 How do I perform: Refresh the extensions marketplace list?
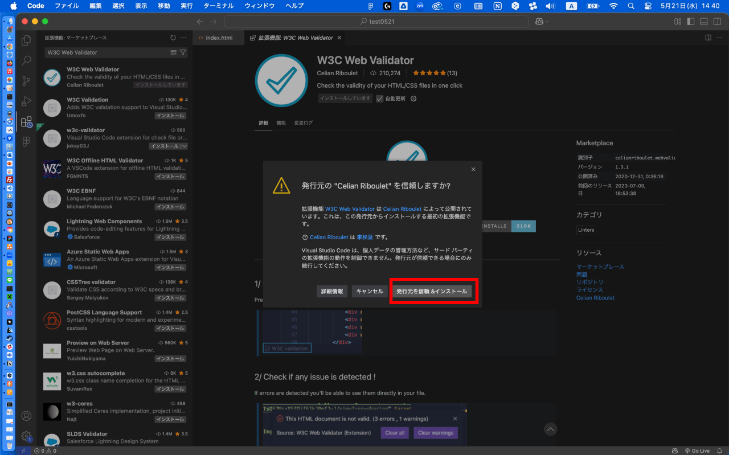173,38
